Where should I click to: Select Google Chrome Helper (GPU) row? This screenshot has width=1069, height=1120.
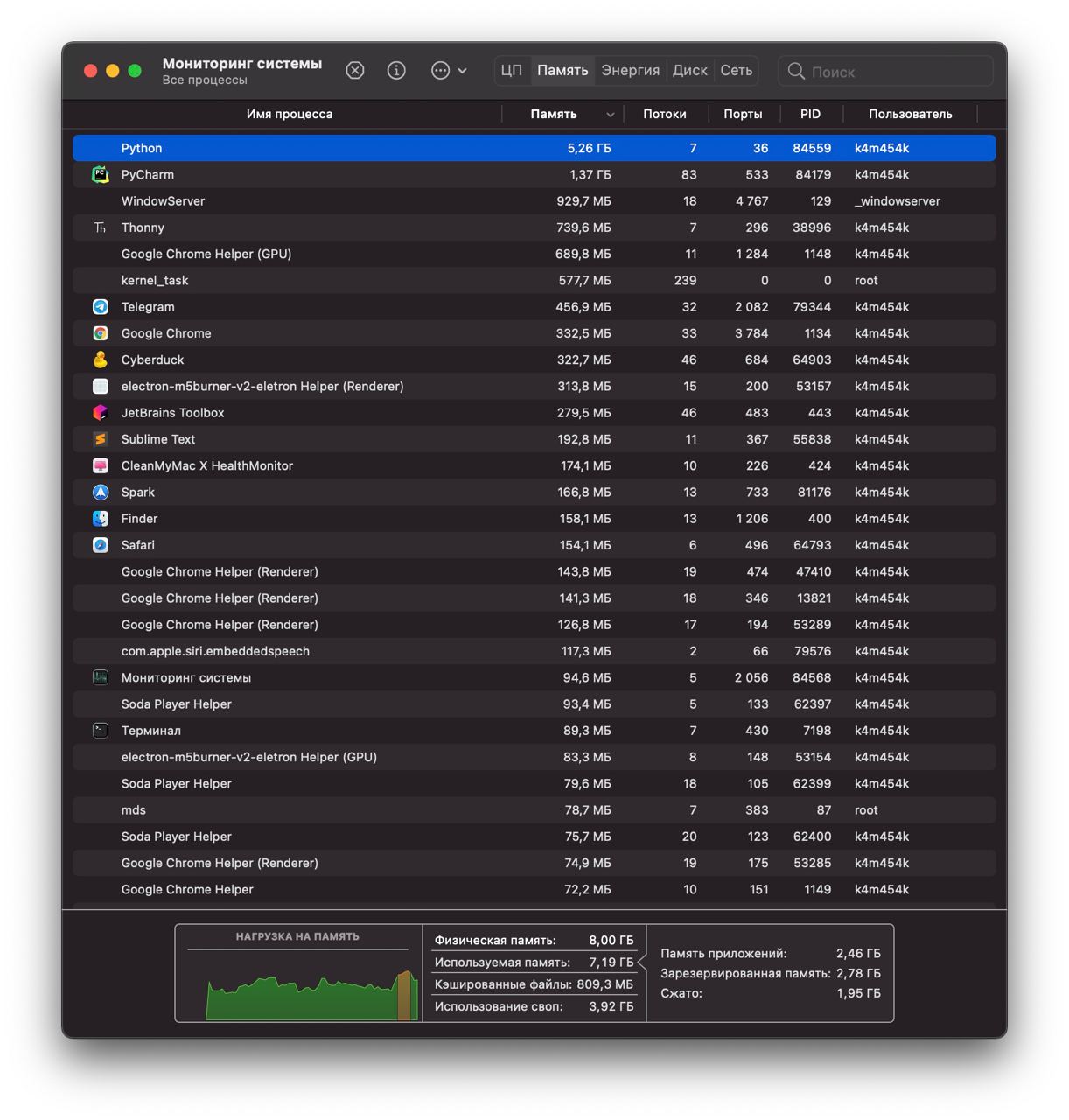click(x=534, y=254)
